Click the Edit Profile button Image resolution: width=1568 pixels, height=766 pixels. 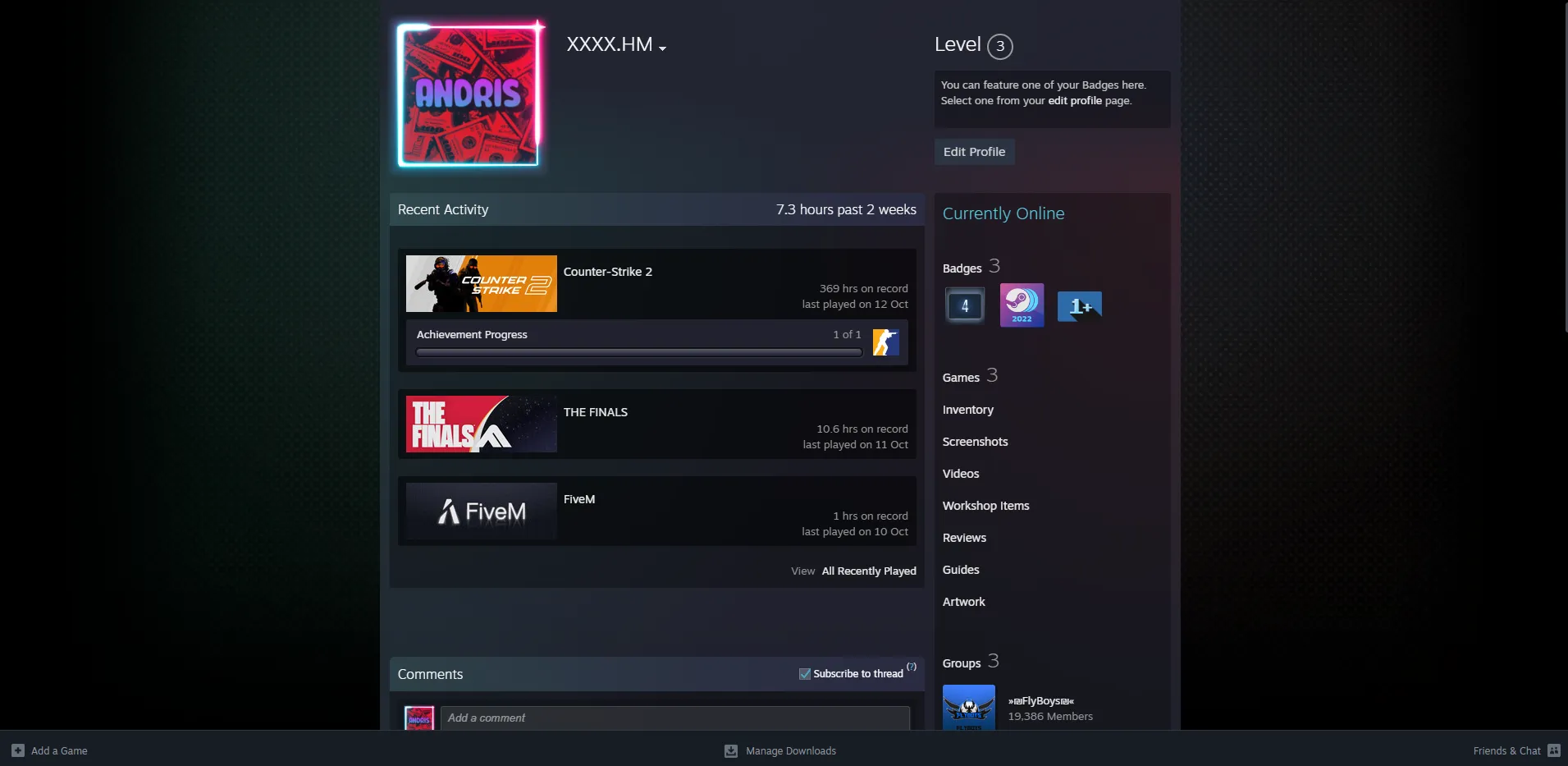[x=974, y=152]
